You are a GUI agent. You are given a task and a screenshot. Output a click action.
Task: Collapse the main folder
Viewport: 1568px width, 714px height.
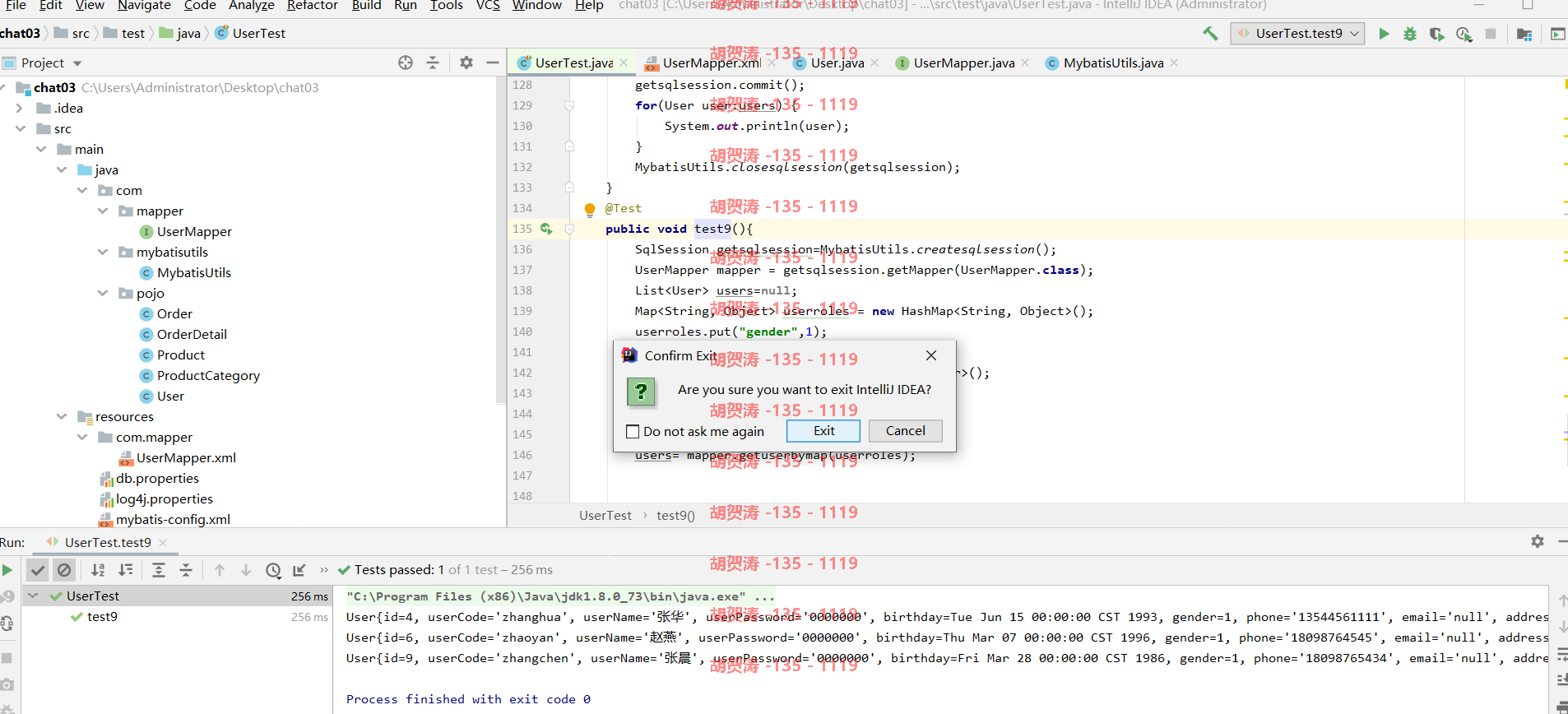tap(41, 149)
